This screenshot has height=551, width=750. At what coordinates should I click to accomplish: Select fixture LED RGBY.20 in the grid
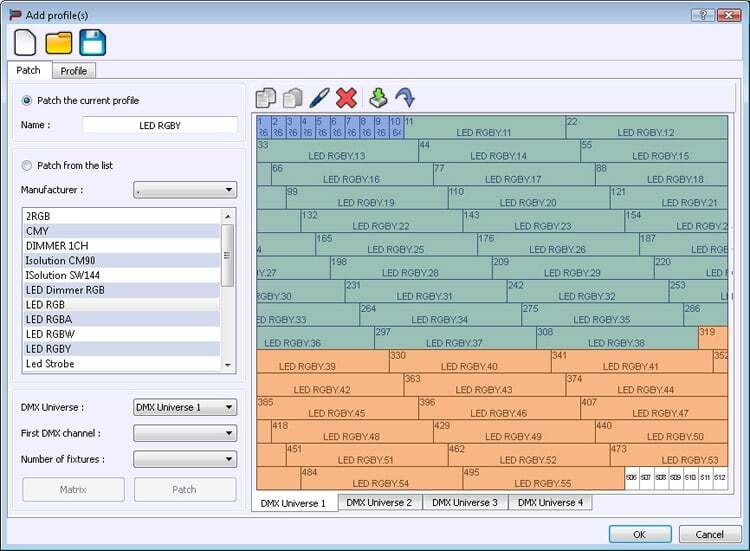click(529, 198)
